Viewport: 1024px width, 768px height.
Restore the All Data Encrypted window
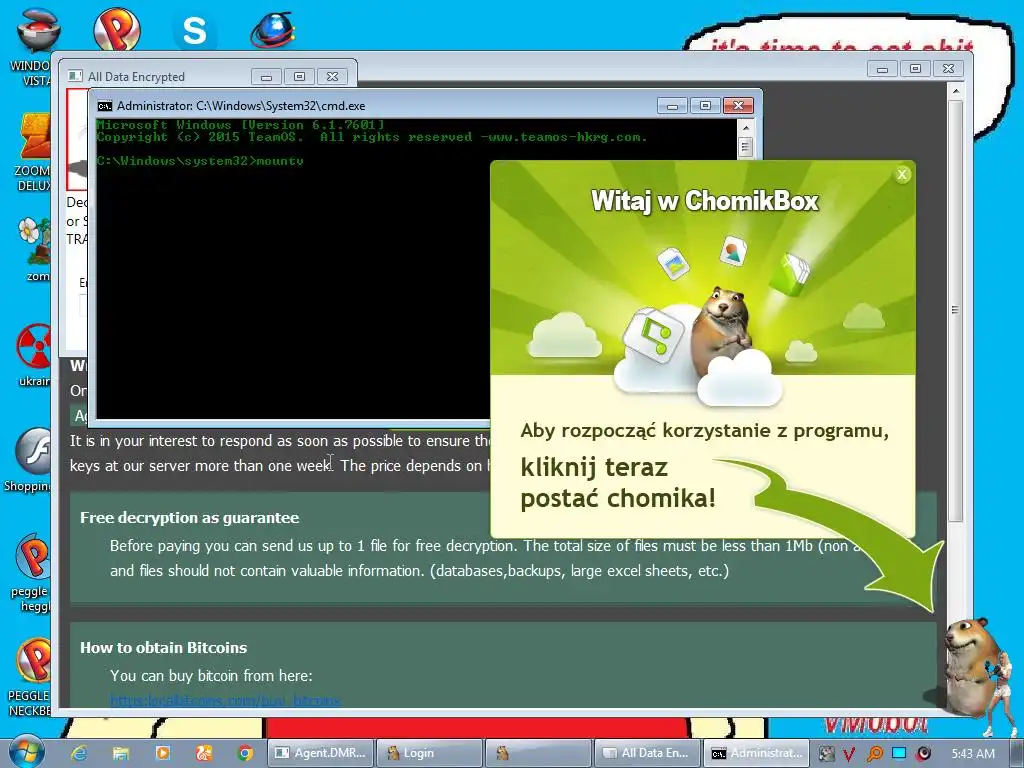(x=299, y=77)
